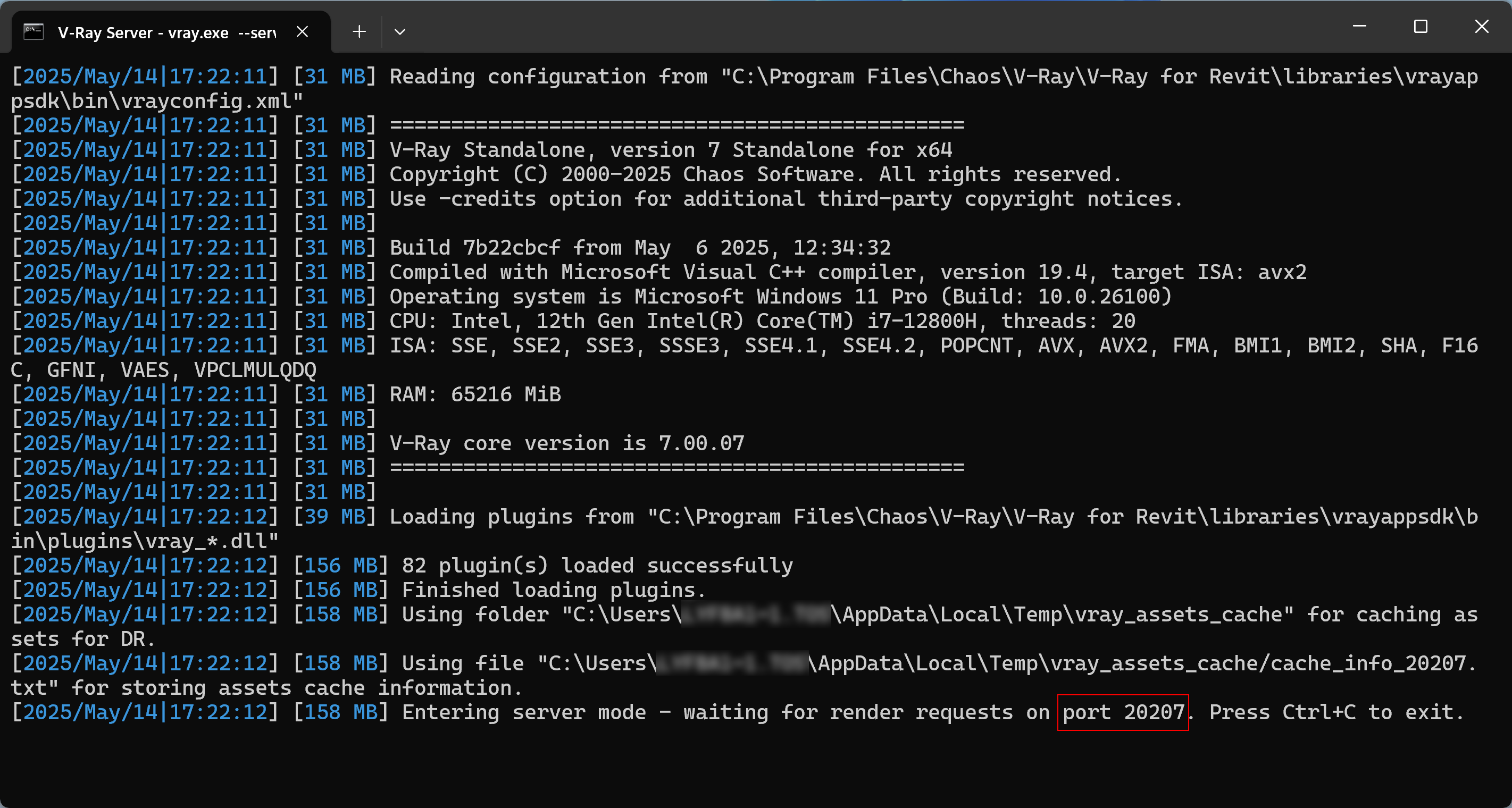Click the highlighted 'port 20207' text

coord(1123,712)
